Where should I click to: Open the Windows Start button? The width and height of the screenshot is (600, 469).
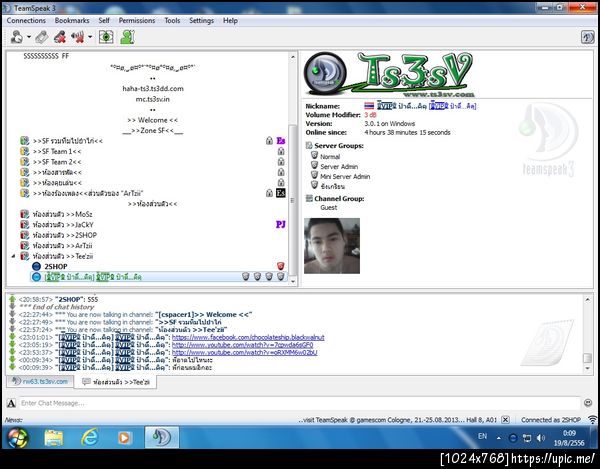coord(17,438)
